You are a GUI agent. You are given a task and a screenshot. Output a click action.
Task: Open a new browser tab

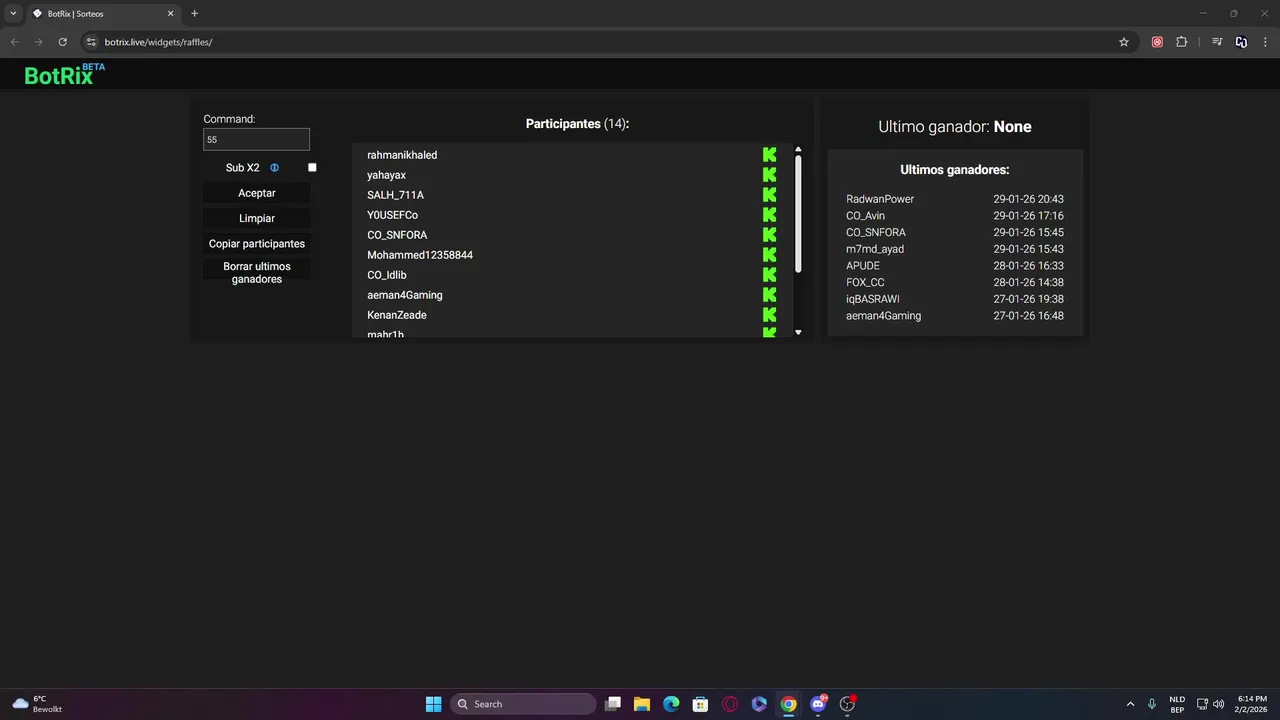(194, 14)
